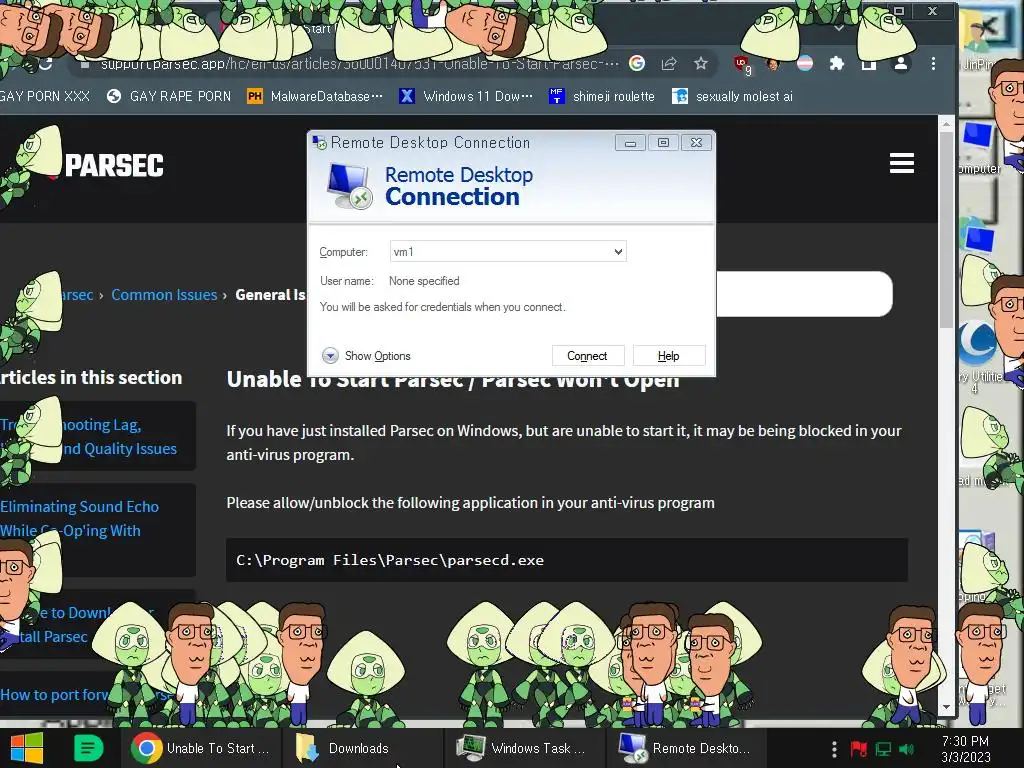Image resolution: width=1024 pixels, height=768 pixels.
Task: Click the vertical scrollbar thumb
Action: coord(946,230)
